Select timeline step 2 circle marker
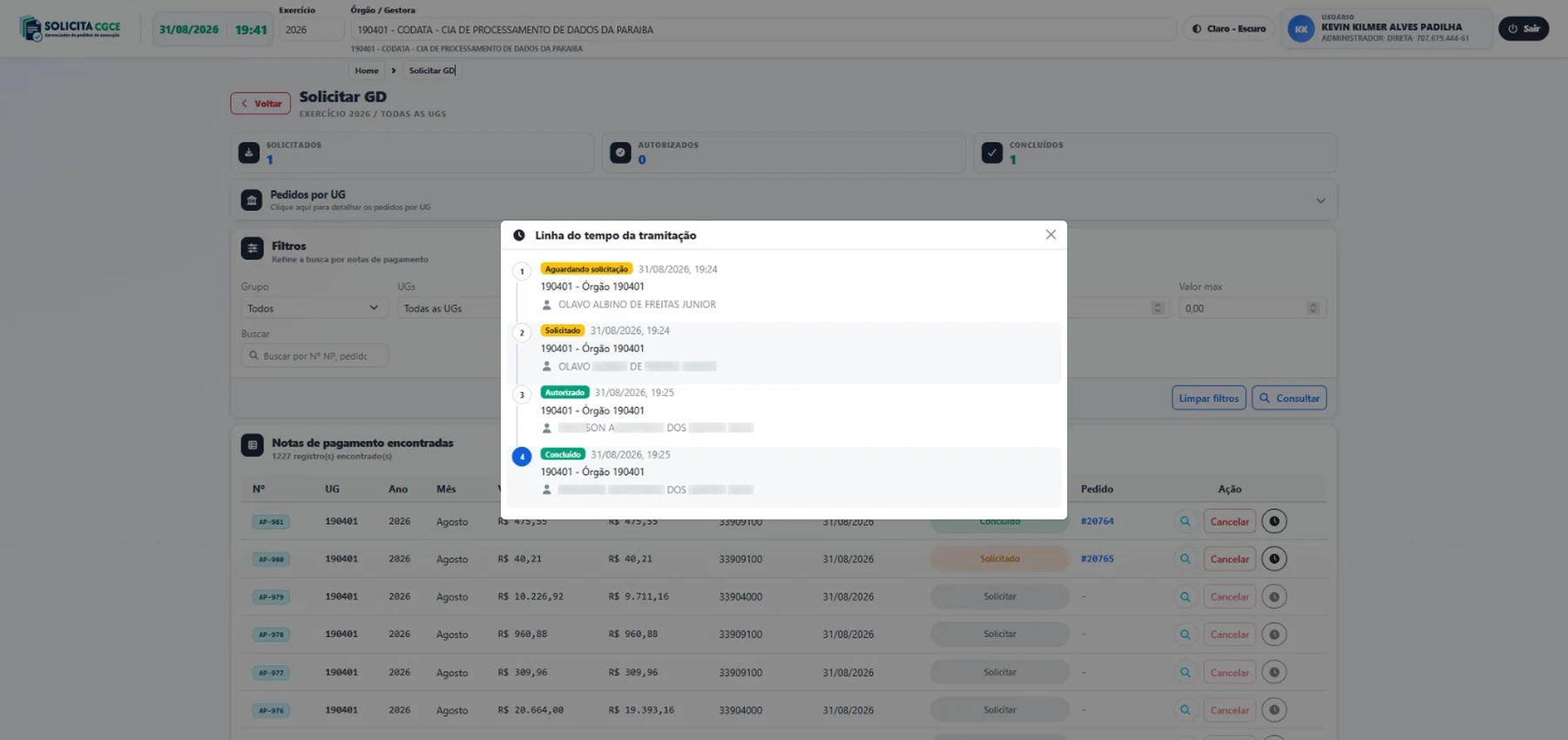The height and width of the screenshot is (740, 1568). click(522, 333)
